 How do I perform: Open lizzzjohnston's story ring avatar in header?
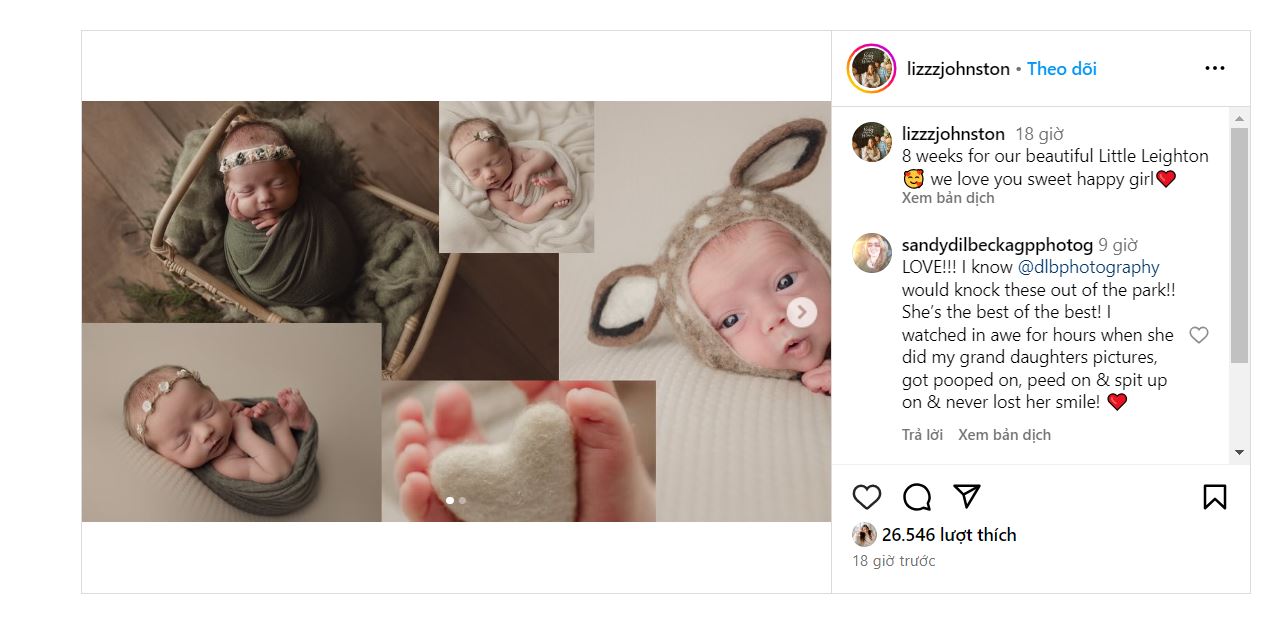[871, 69]
